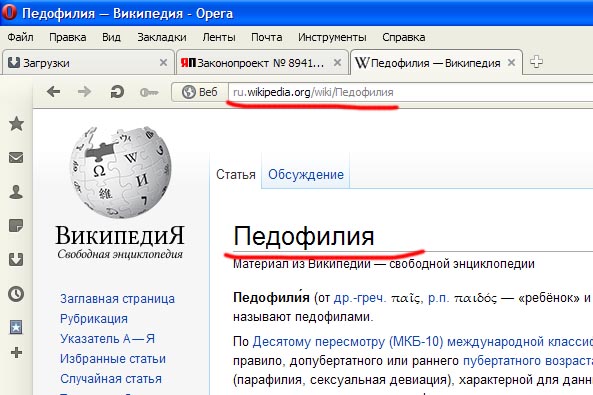Open Избранные статьи link

click(113, 358)
